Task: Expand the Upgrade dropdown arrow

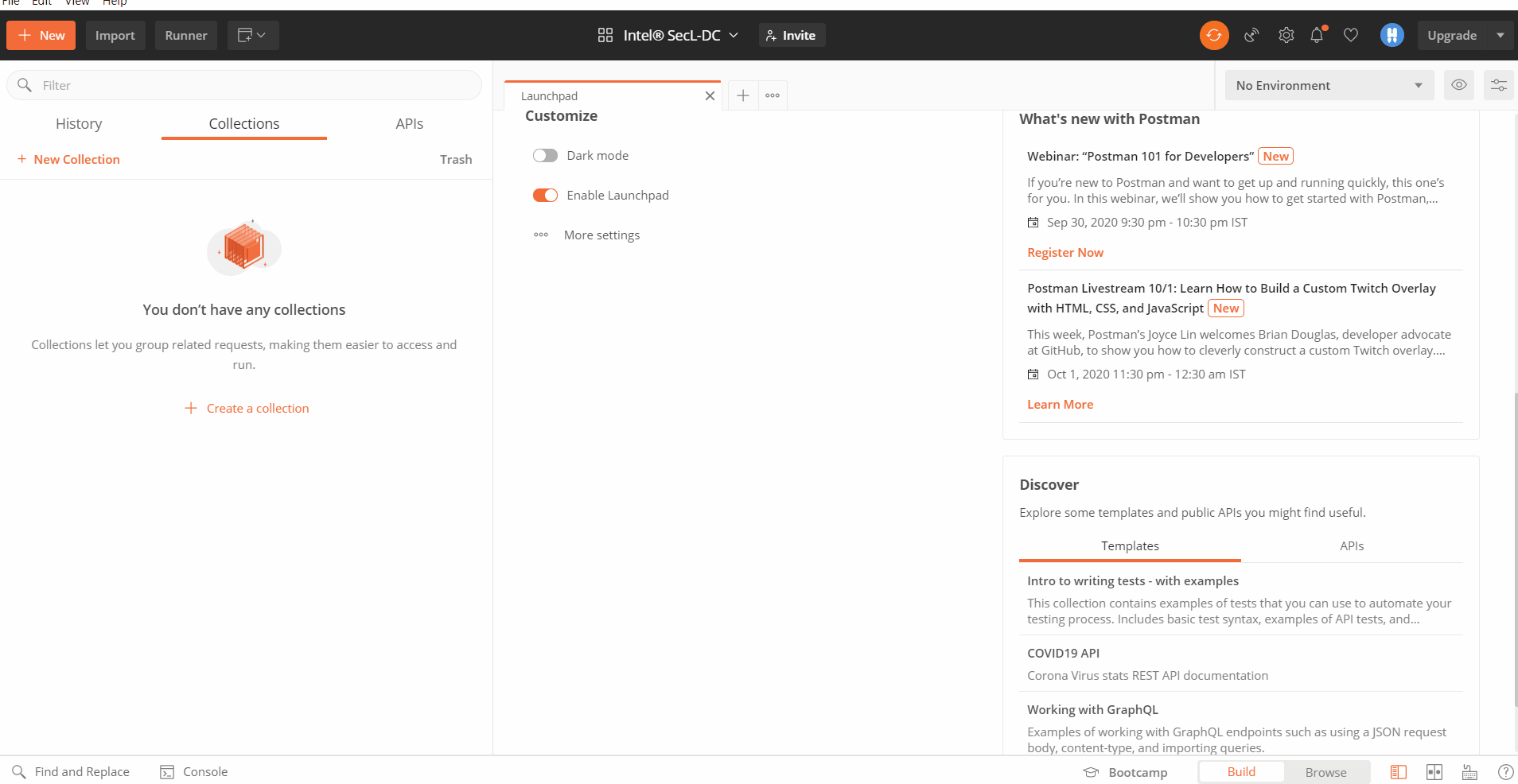Action: pos(1500,35)
